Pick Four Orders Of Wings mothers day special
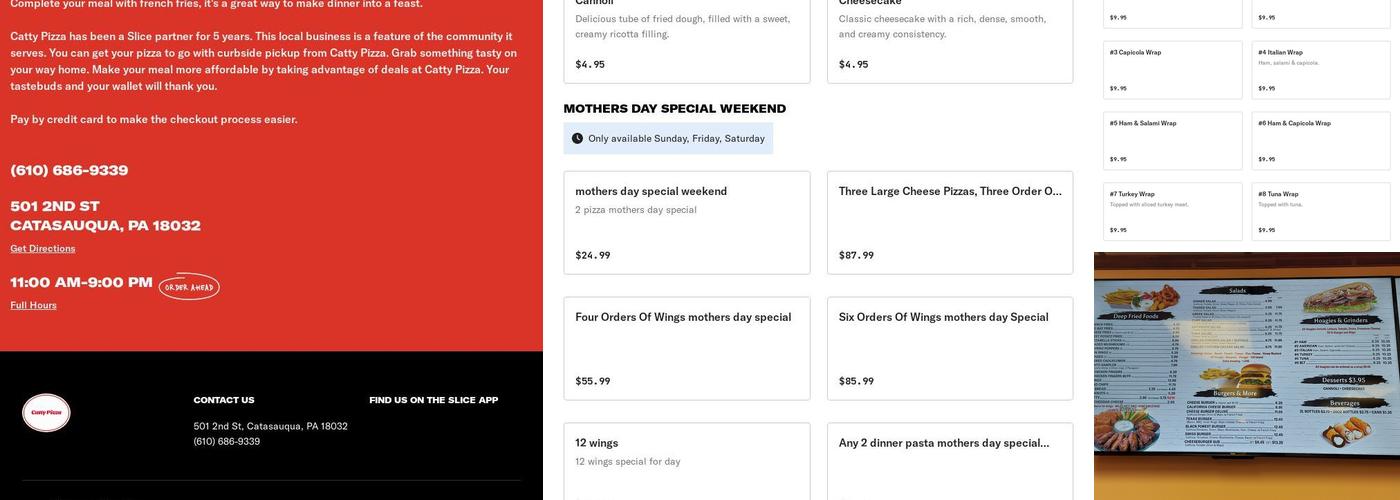The height and width of the screenshot is (500, 1400). point(686,349)
